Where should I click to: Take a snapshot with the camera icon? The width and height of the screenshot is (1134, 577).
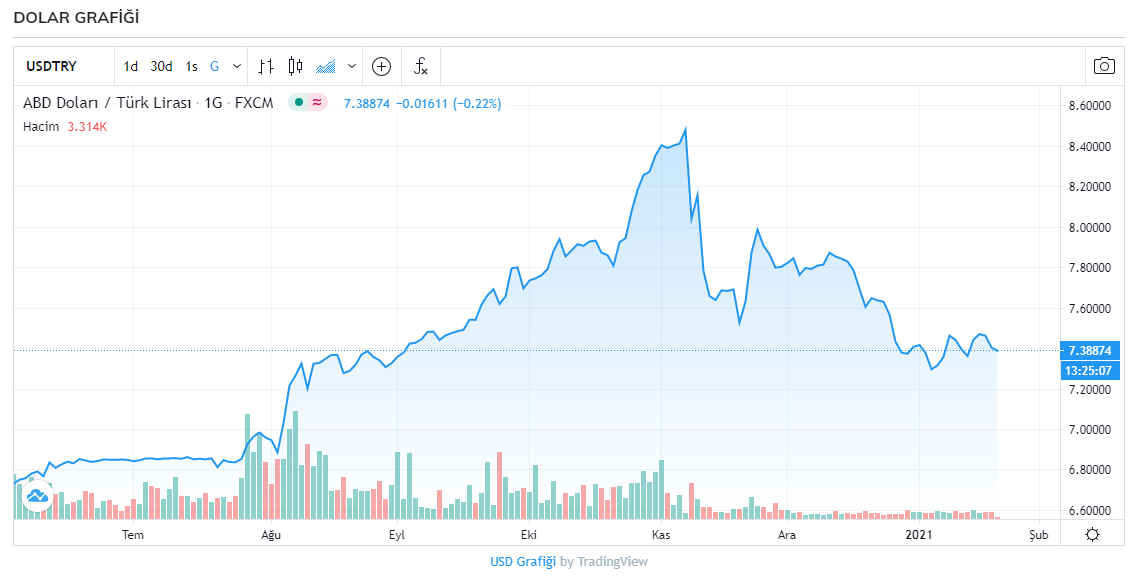pos(1104,66)
